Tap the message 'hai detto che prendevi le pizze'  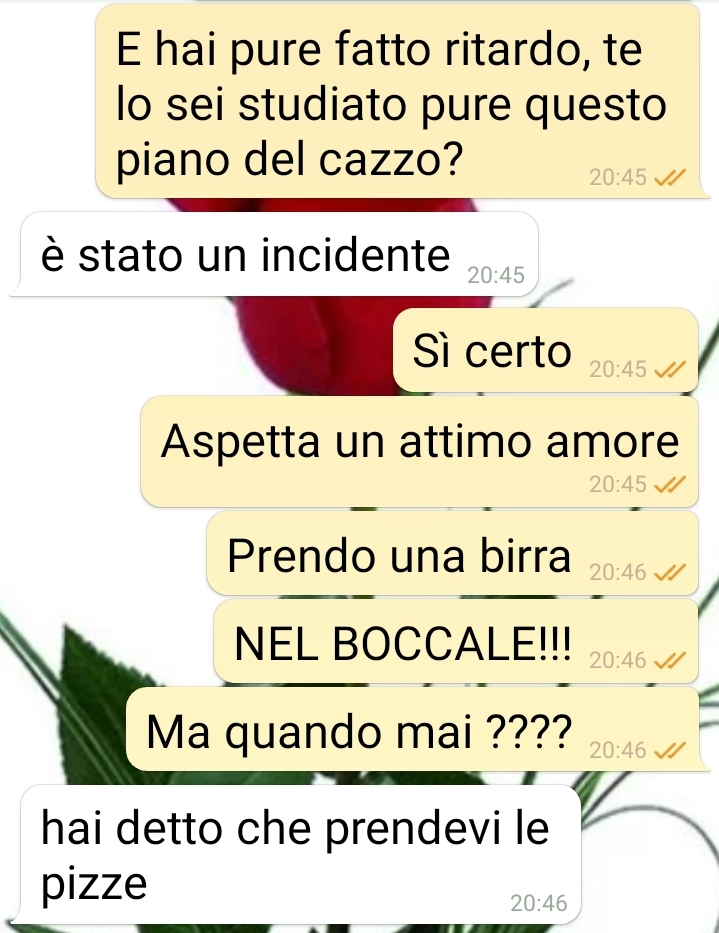[296, 854]
